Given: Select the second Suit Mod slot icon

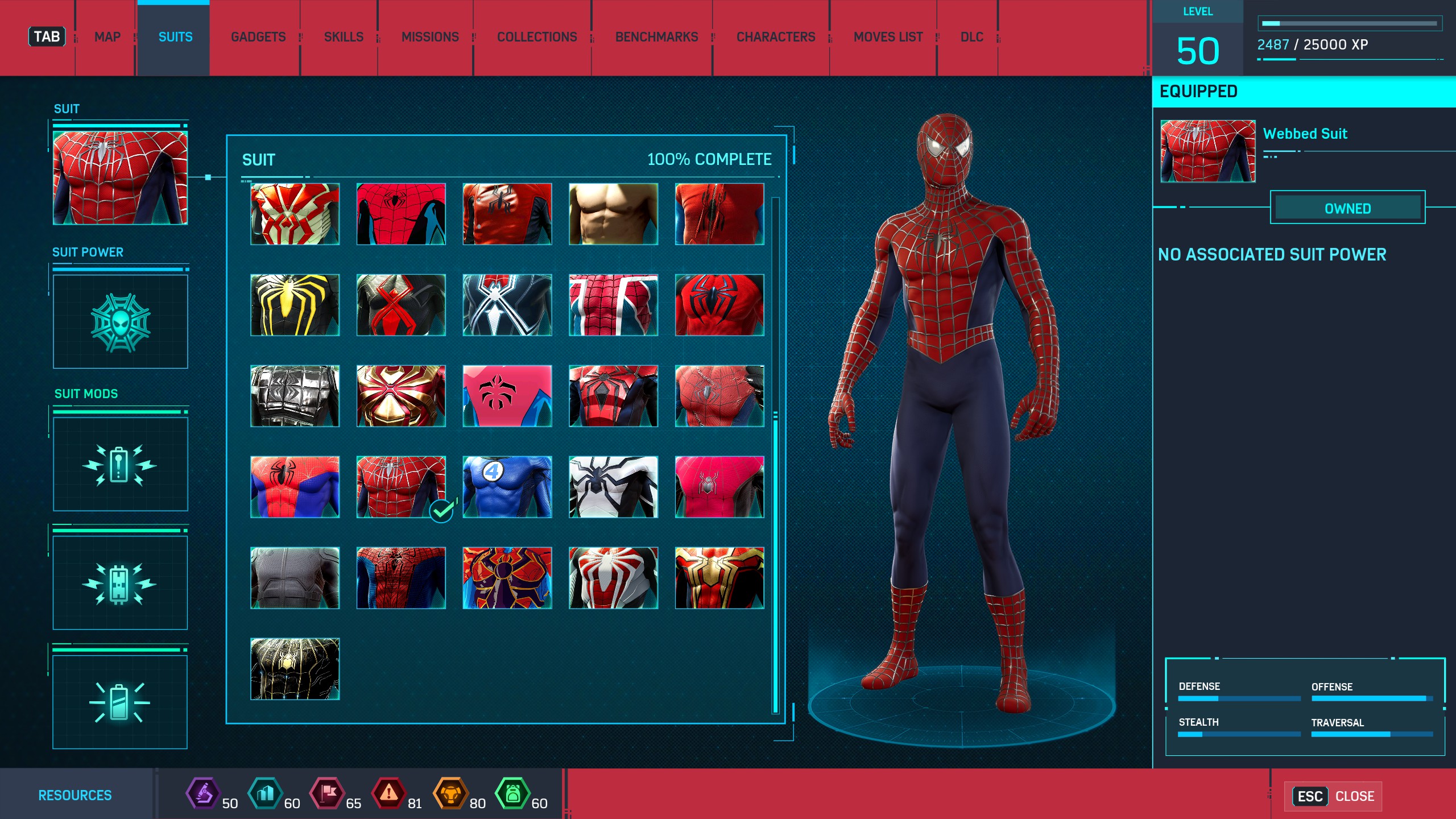Looking at the screenshot, I should coord(120,583).
